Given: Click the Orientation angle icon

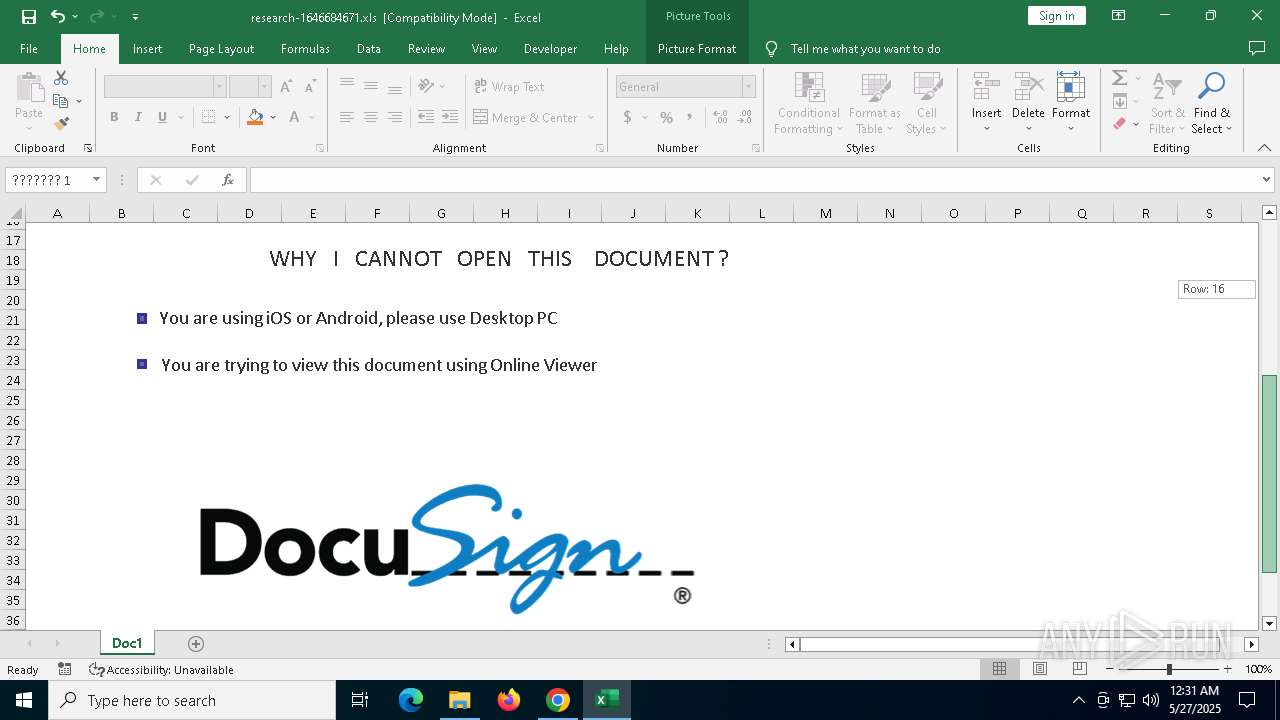Looking at the screenshot, I should point(427,87).
